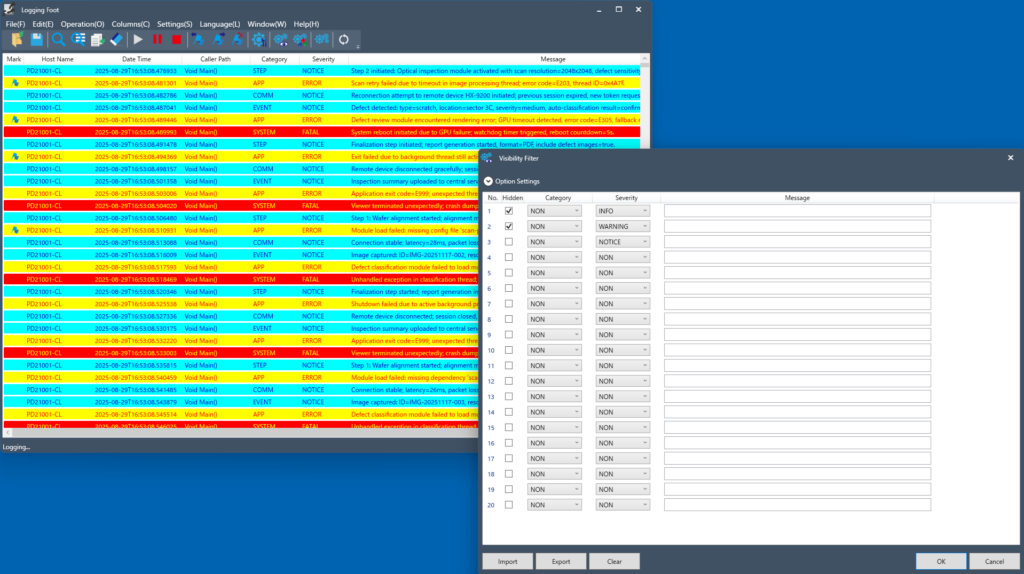Uncheck the Hidden checkbox in row 1
The image size is (1024, 574).
click(509, 211)
